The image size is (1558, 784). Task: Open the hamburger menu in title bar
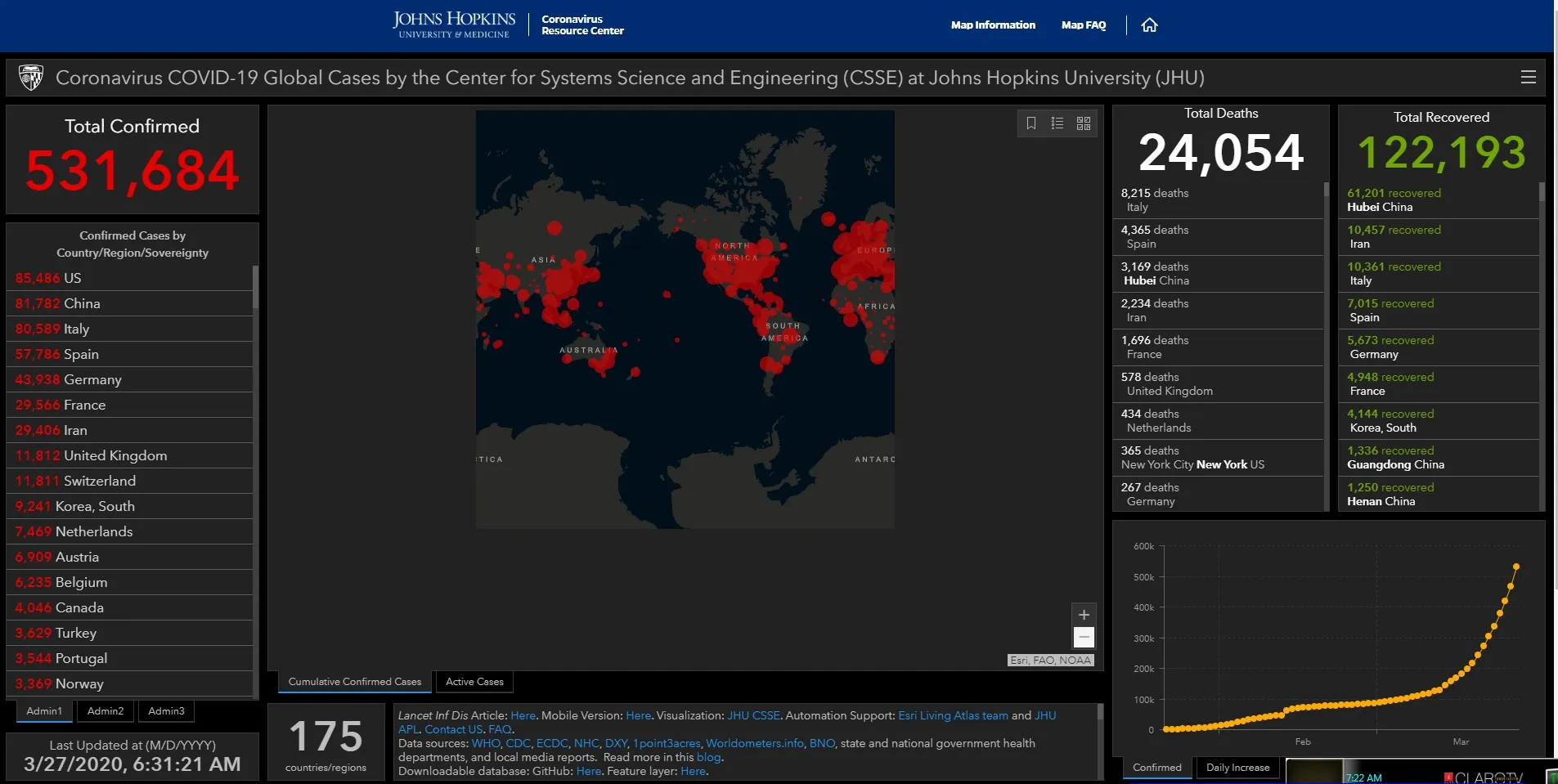pos(1528,77)
